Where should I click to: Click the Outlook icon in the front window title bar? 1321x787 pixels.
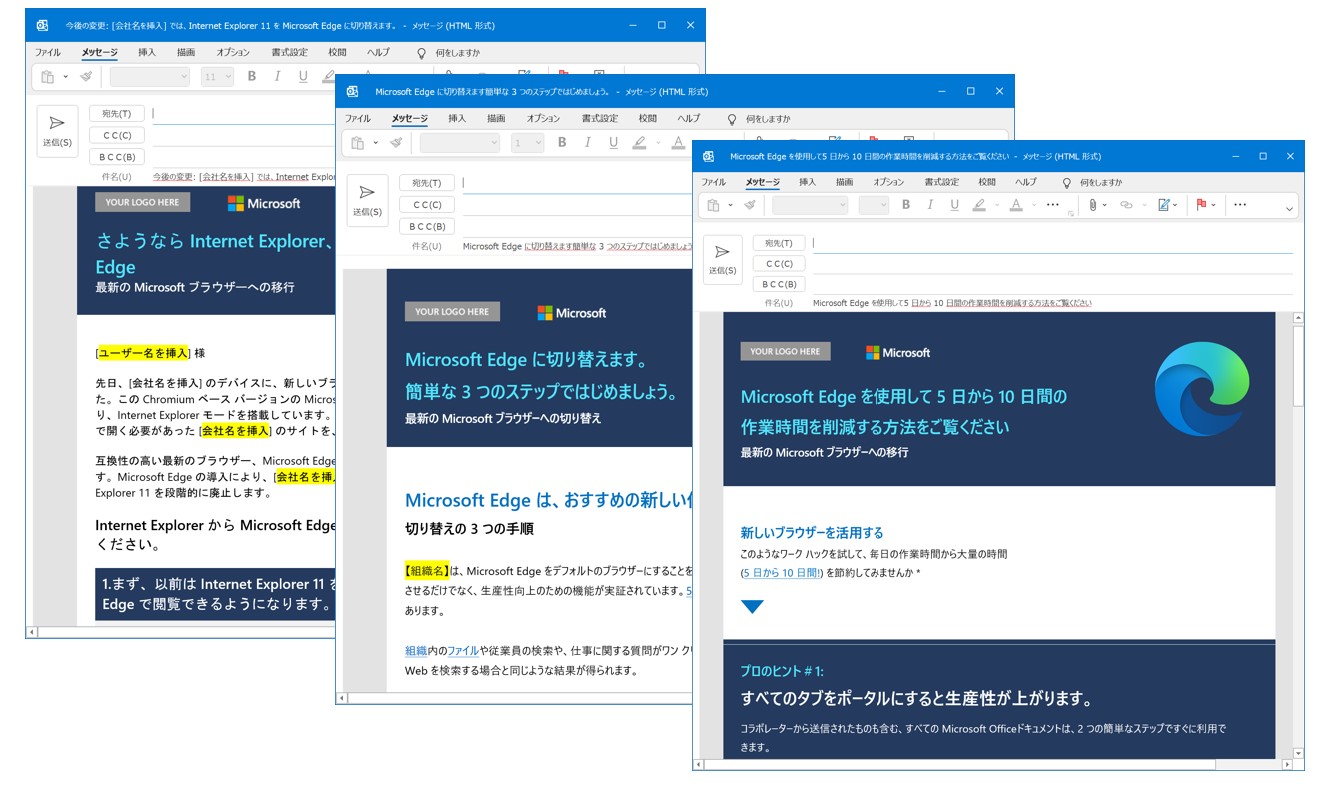tap(708, 156)
